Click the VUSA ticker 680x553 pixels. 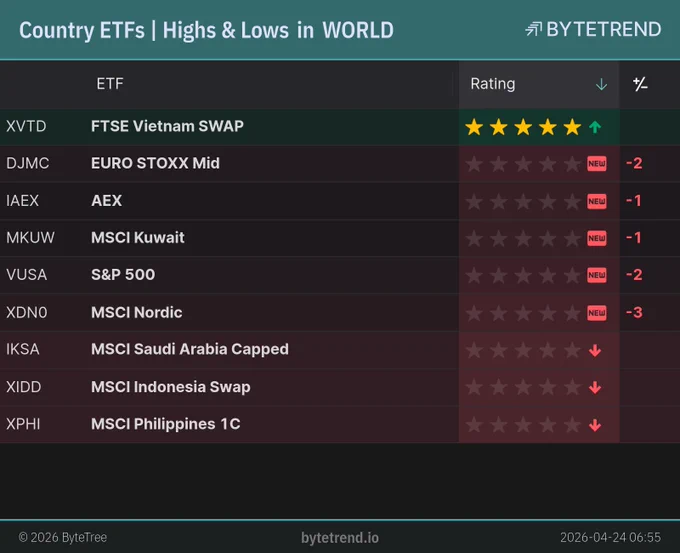click(26, 275)
